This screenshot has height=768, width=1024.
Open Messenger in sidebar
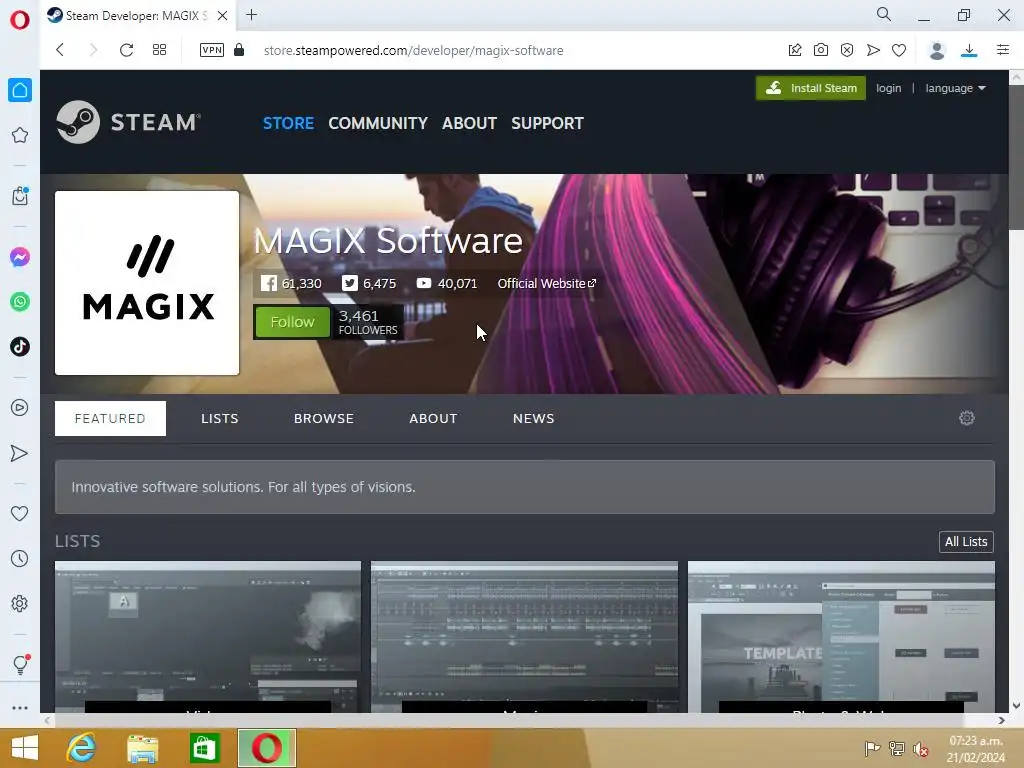[20, 257]
